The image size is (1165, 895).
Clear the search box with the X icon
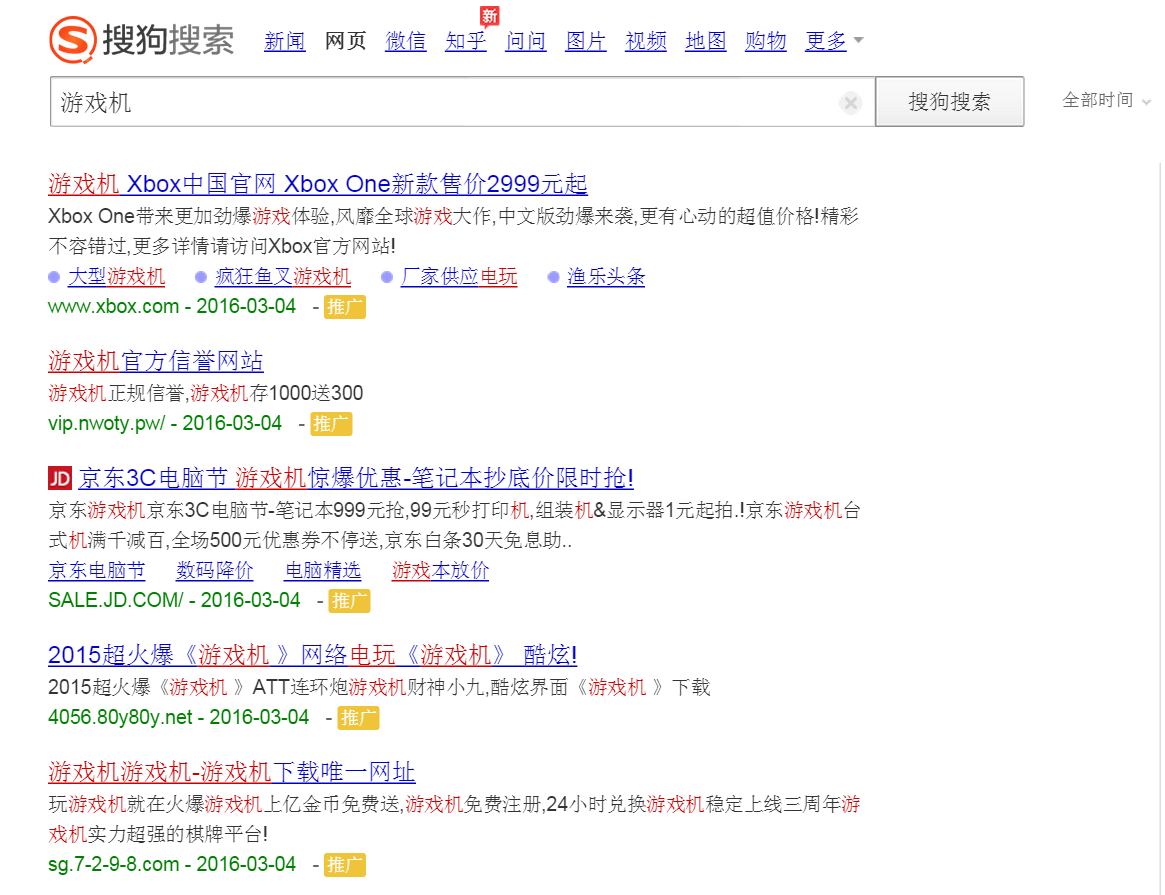[x=850, y=102]
